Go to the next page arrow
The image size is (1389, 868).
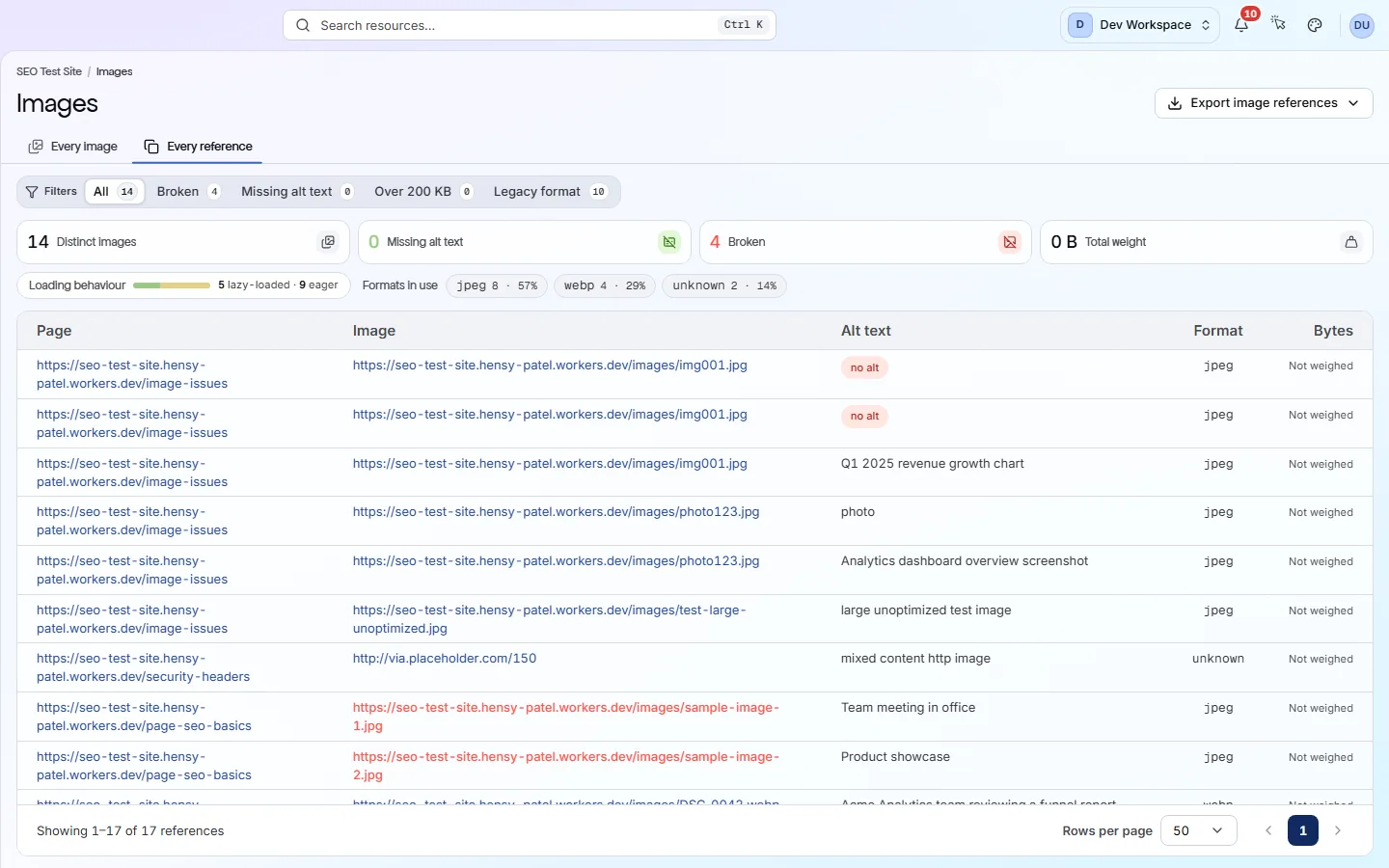point(1338,830)
